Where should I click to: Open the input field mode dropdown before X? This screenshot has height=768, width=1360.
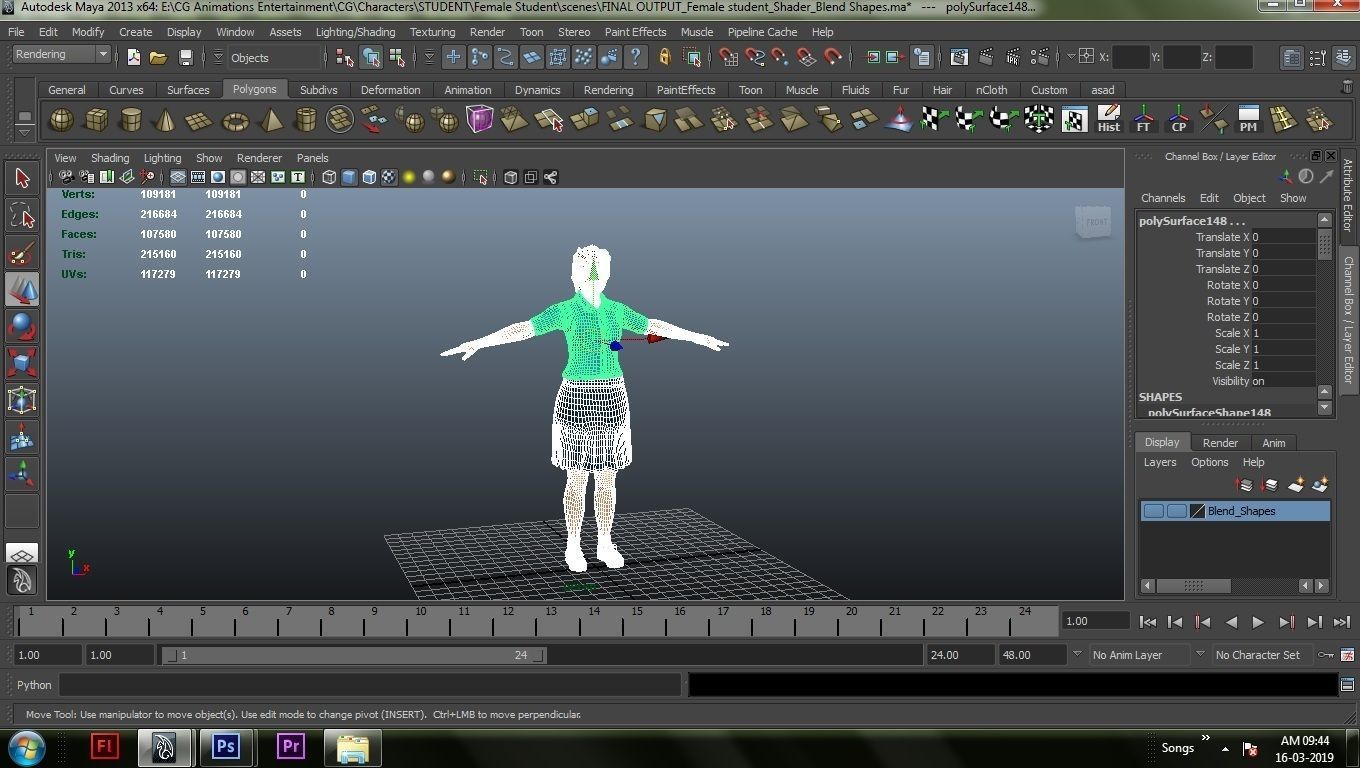pos(1071,57)
